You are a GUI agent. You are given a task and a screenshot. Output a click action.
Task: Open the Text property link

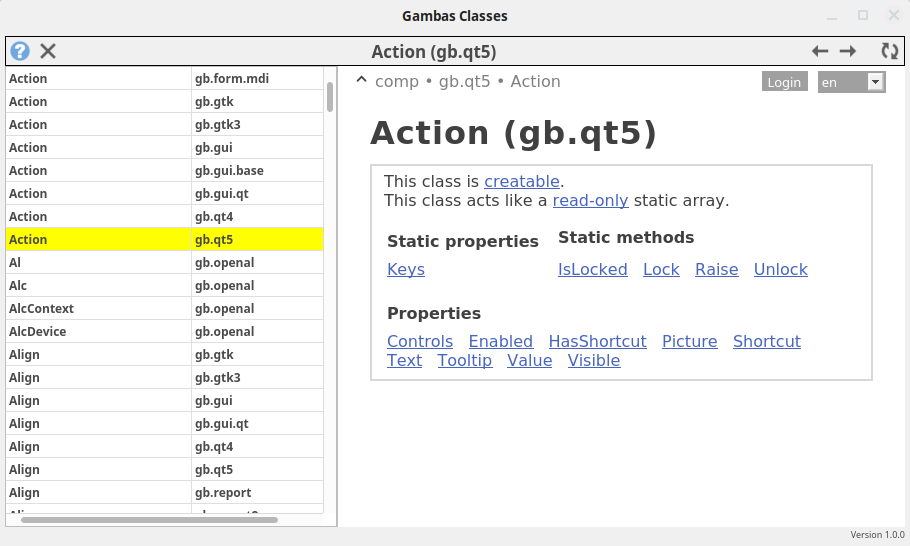(x=405, y=361)
